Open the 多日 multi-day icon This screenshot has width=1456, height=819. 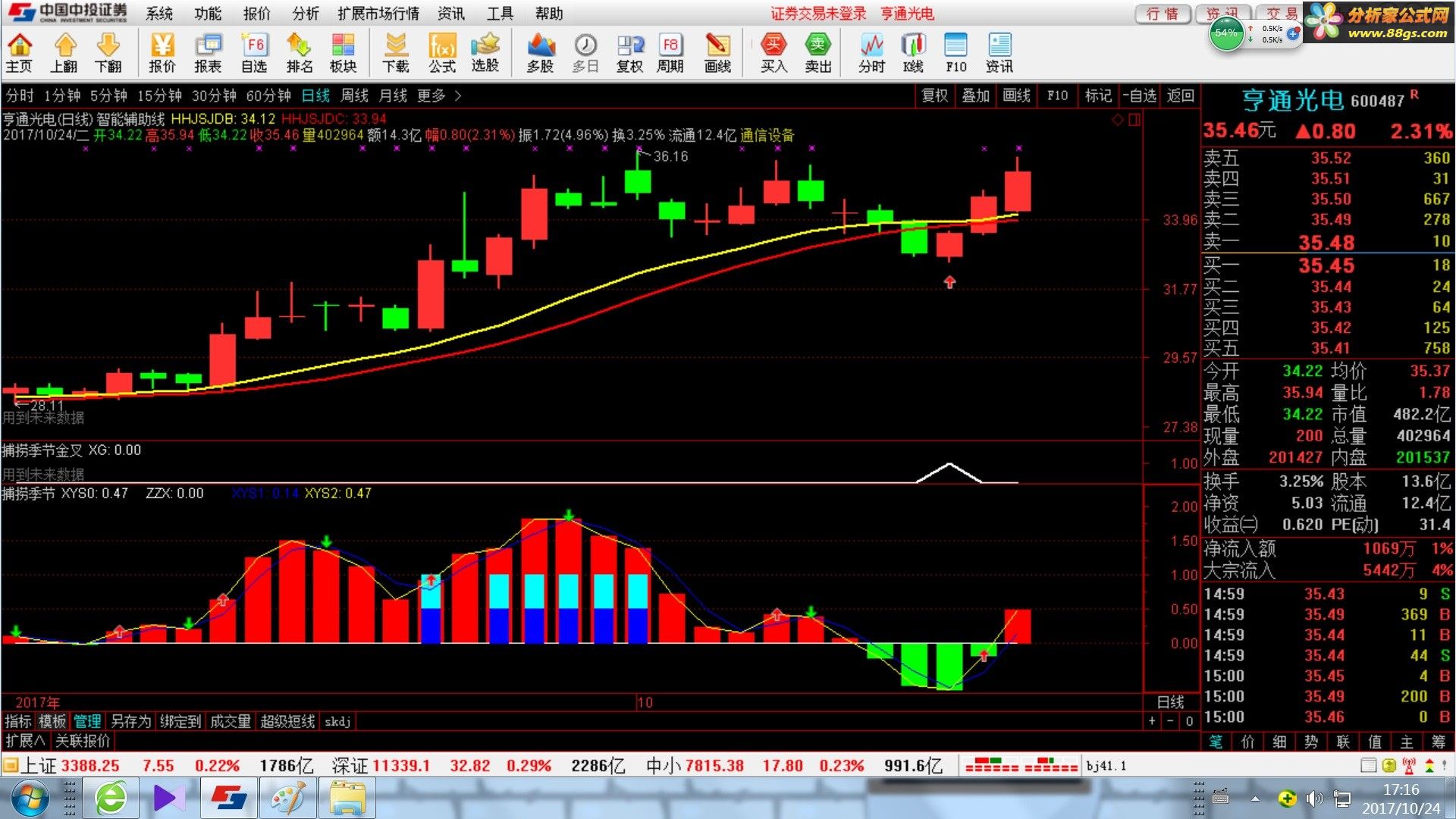585,53
